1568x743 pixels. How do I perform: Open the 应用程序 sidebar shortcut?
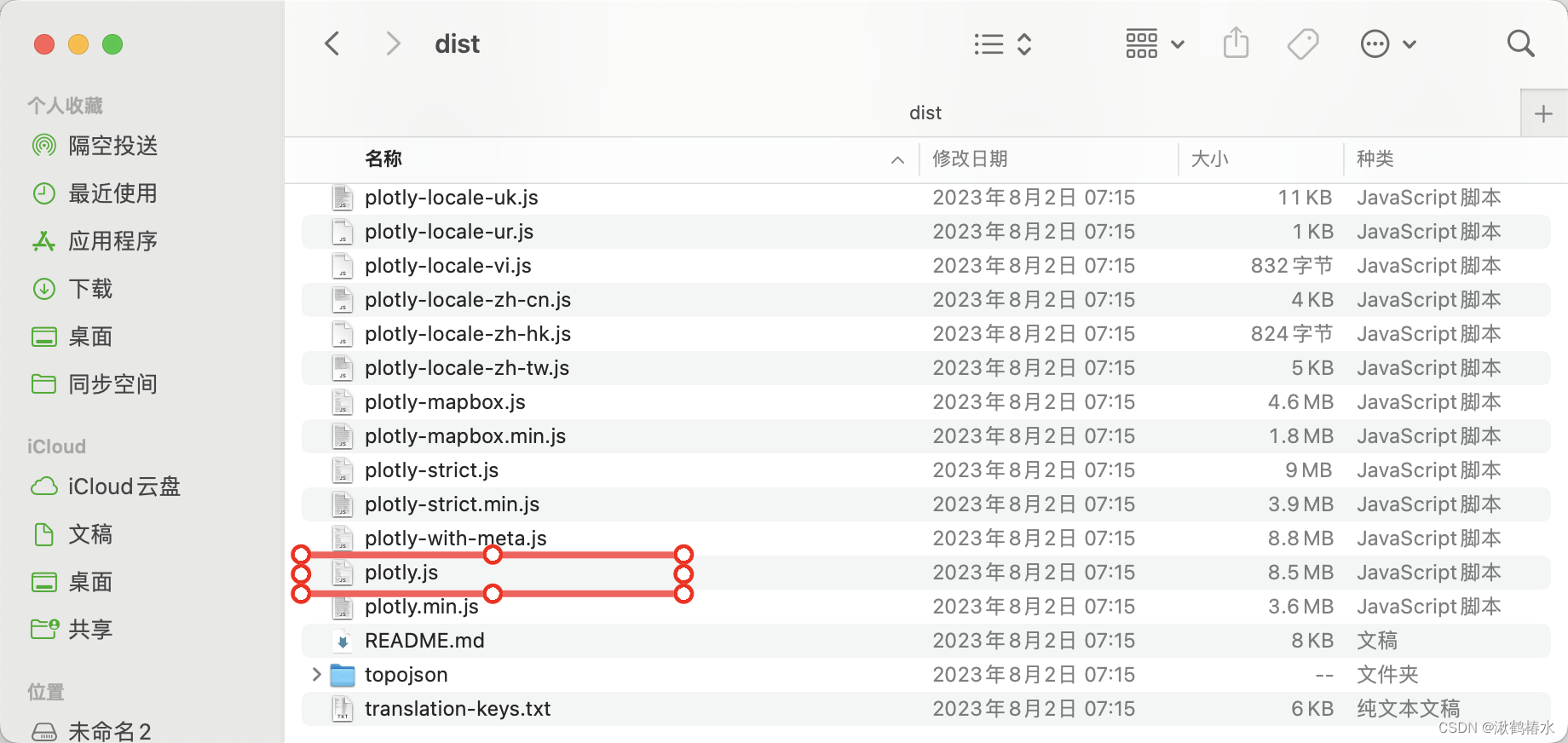112,241
